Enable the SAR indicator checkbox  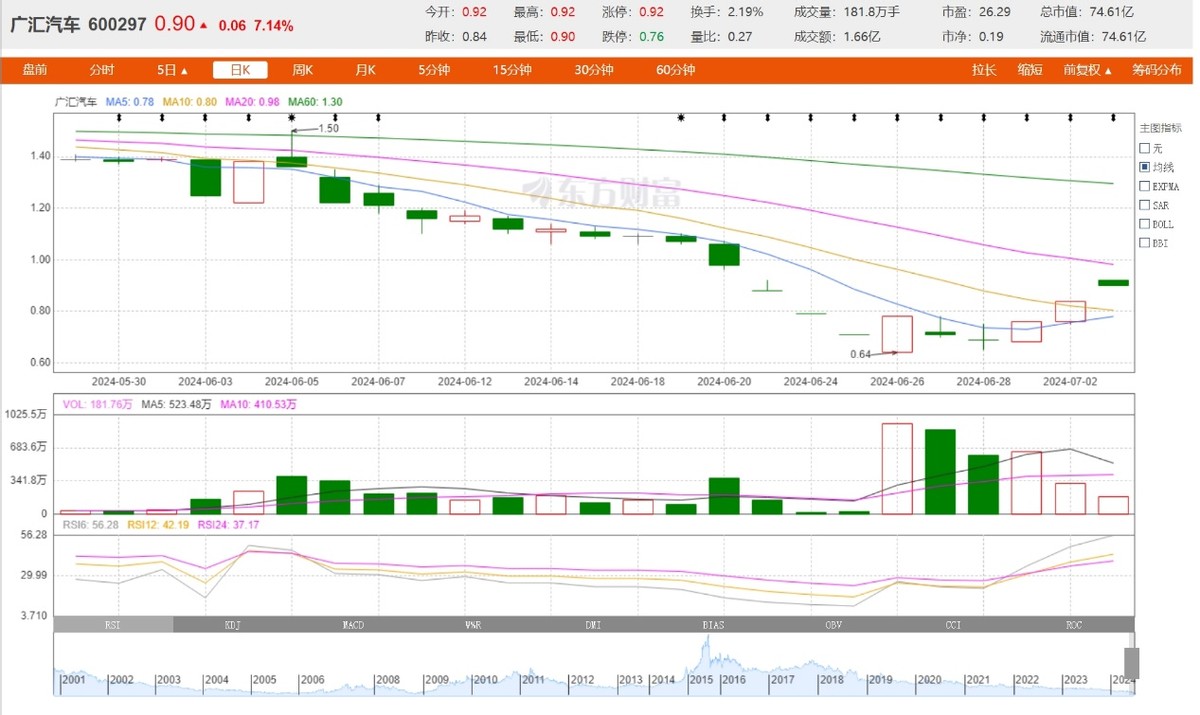click(1144, 205)
